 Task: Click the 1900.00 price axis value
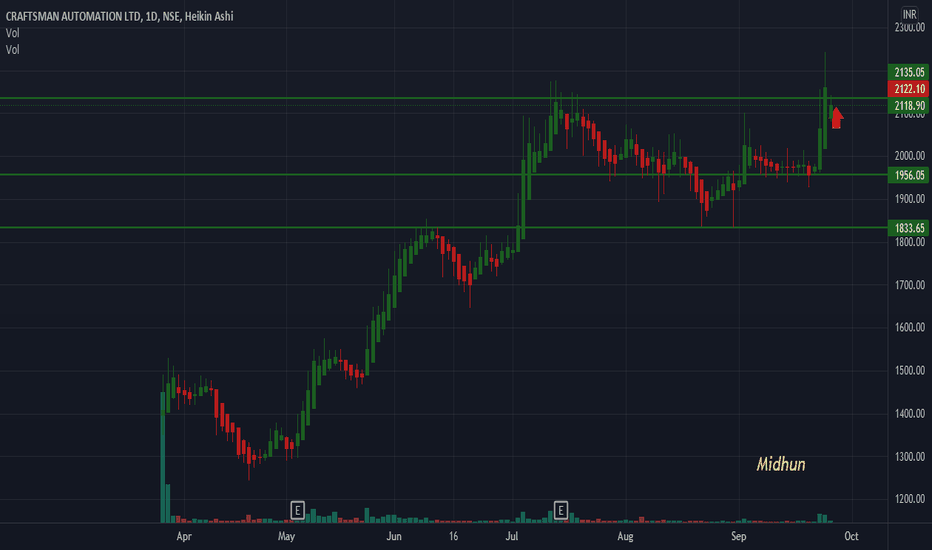(x=909, y=199)
